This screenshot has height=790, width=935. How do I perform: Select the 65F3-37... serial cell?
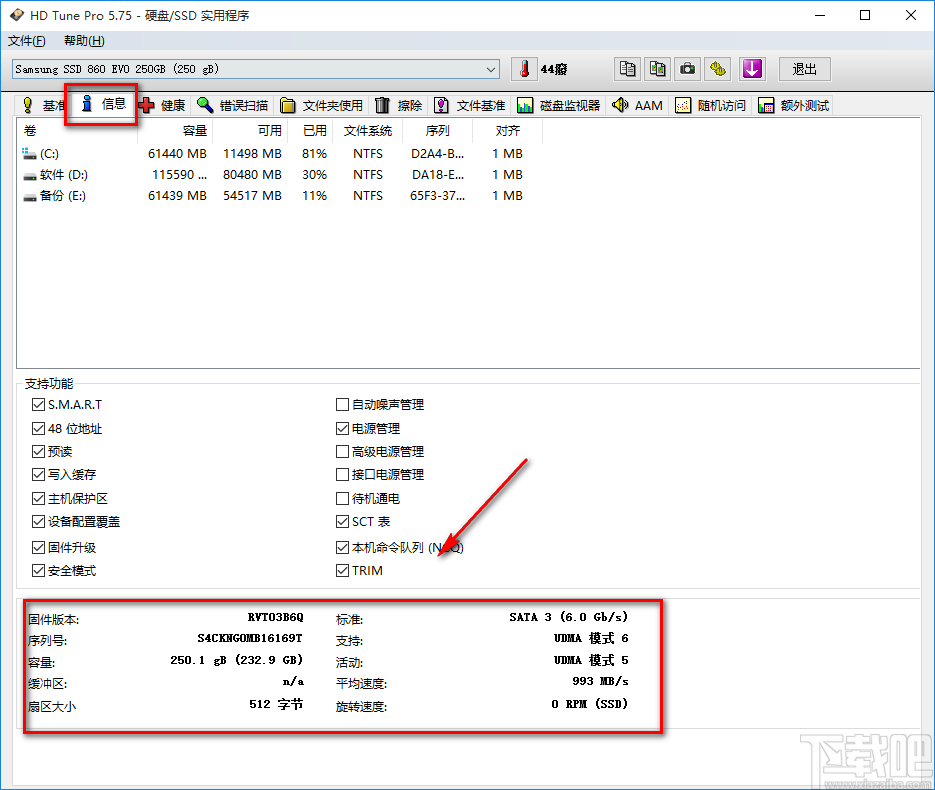[437, 196]
